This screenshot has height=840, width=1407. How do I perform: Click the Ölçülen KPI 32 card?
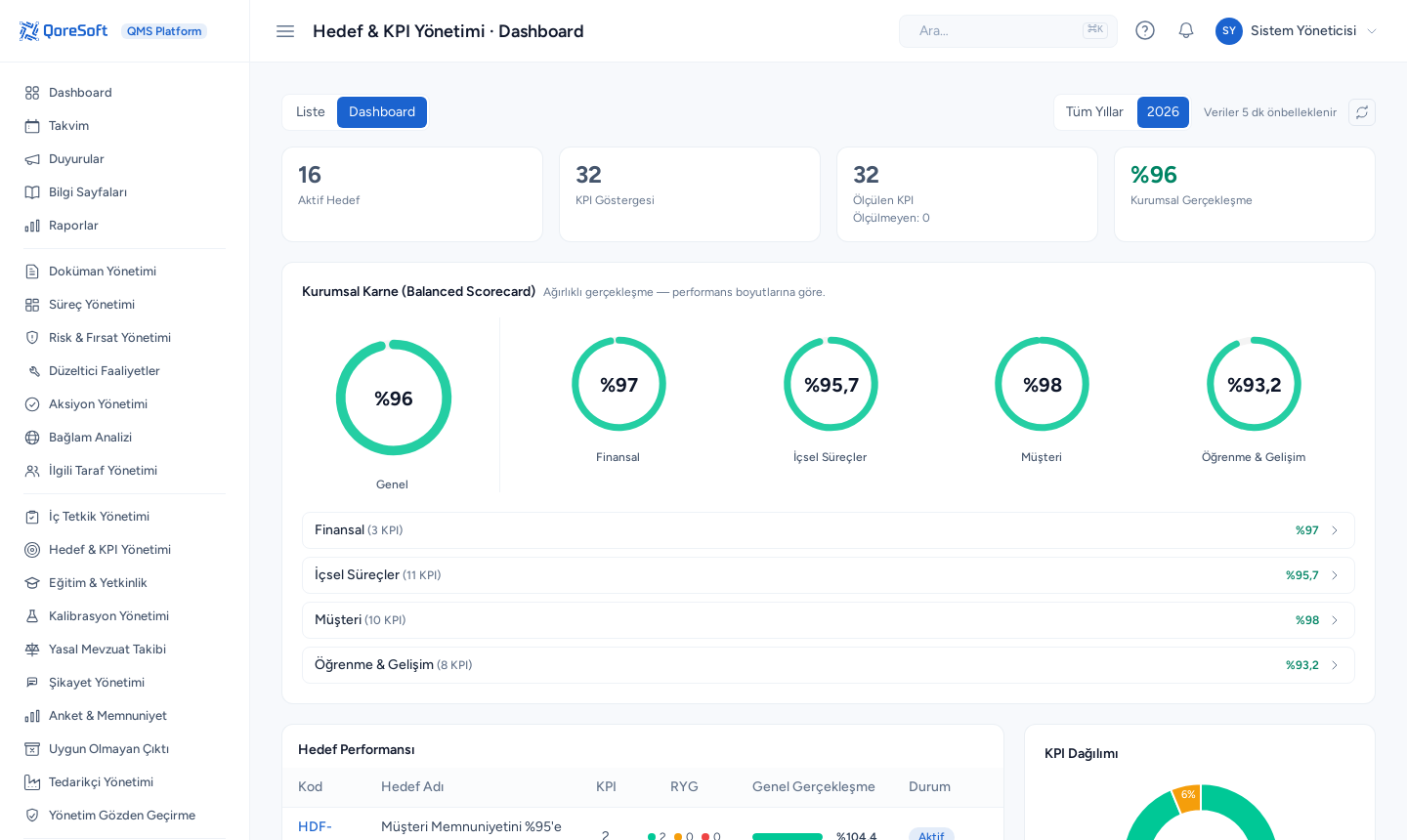[967, 194]
